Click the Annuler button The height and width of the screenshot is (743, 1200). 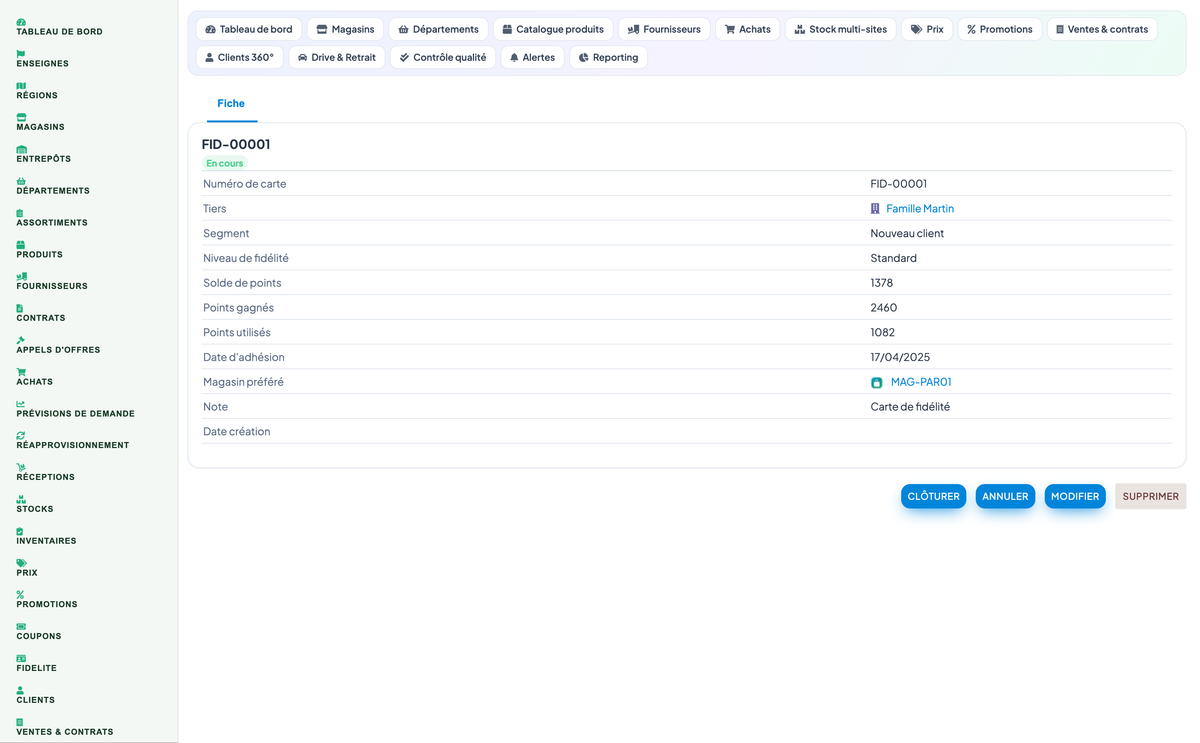pyautogui.click(x=1005, y=496)
